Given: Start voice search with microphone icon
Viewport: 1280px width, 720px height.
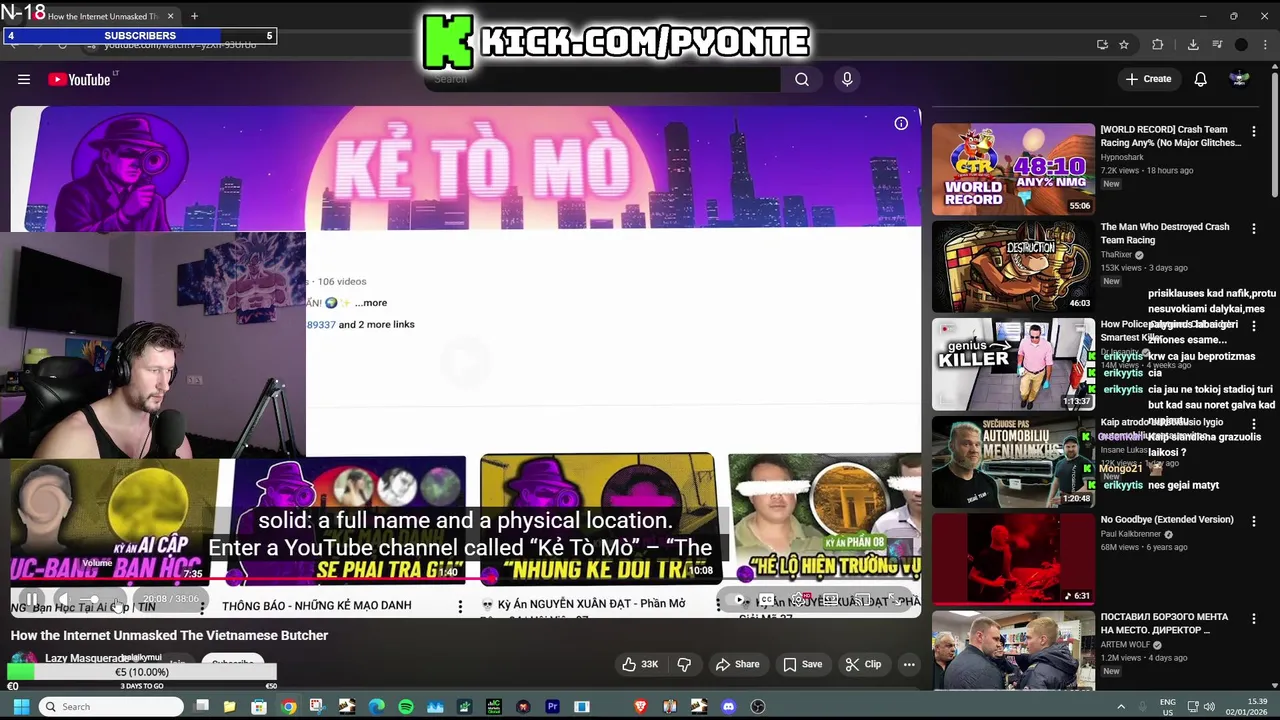Looking at the screenshot, I should click(847, 79).
